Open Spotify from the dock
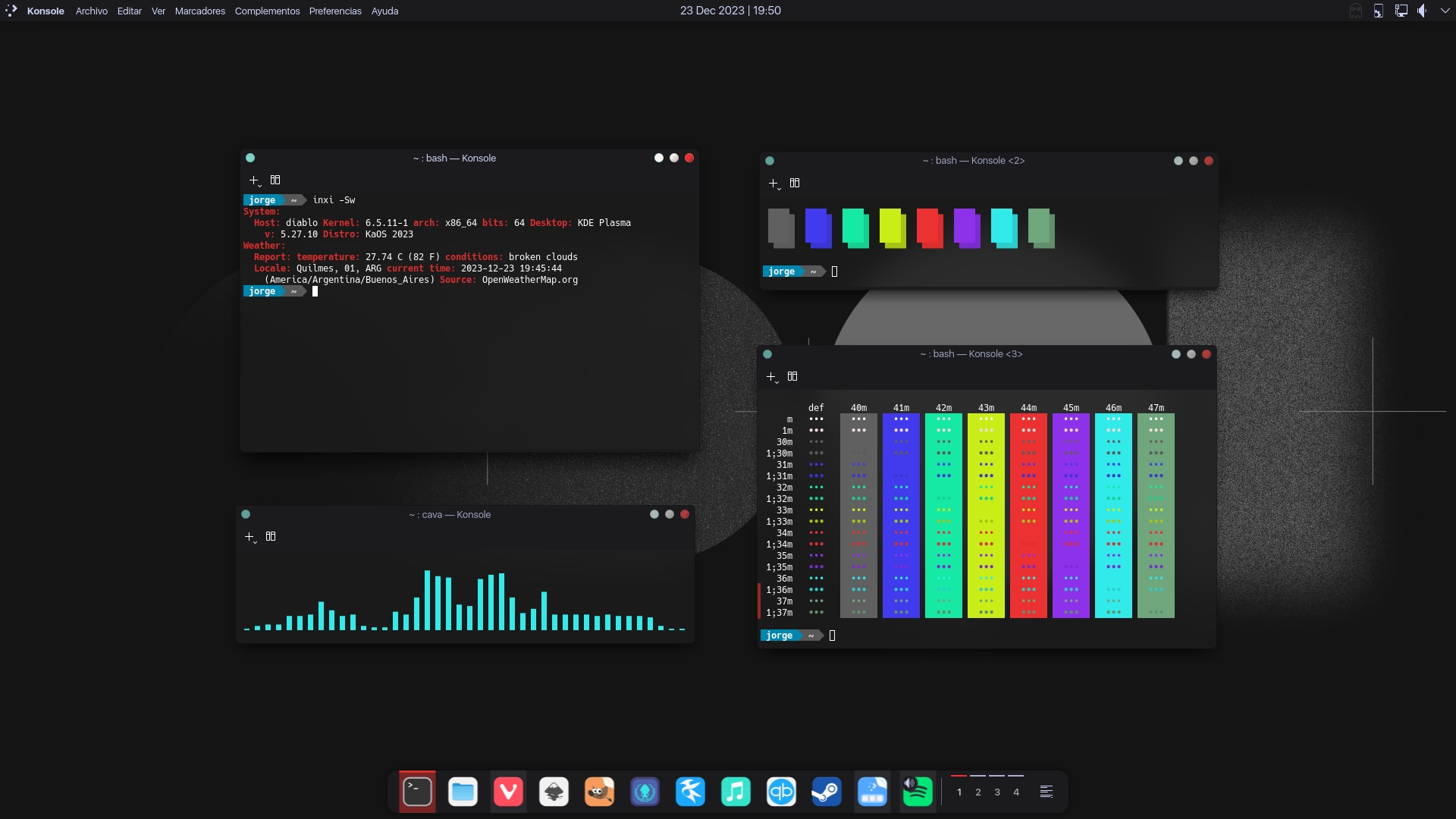 coord(918,791)
